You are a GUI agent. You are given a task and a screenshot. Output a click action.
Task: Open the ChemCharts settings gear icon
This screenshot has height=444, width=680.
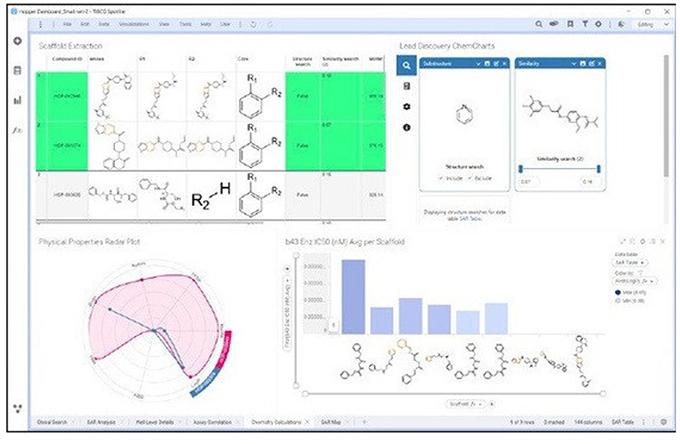pyautogui.click(x=407, y=106)
